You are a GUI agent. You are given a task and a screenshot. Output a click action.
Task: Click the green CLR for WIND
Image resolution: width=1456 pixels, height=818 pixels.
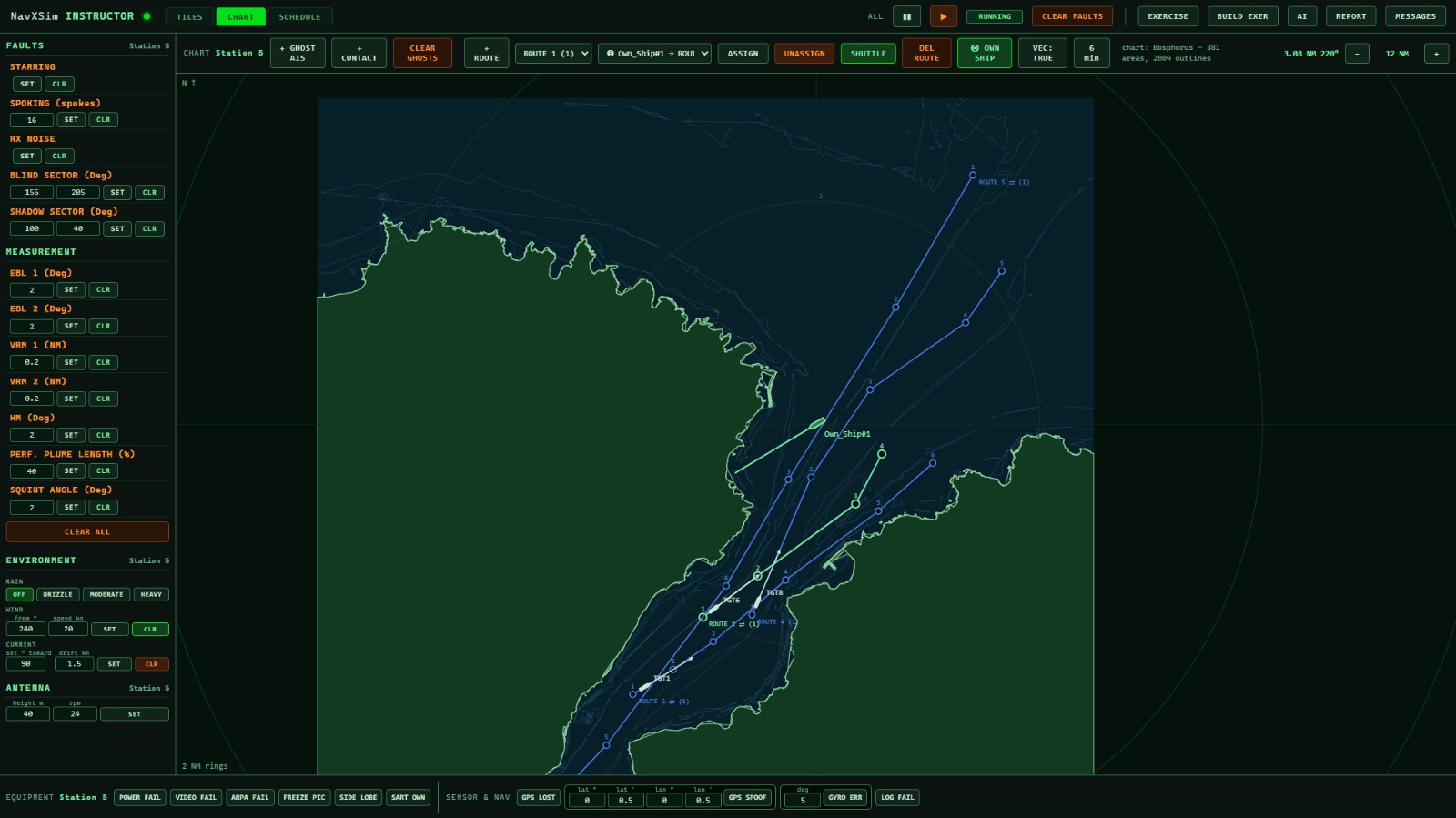click(150, 629)
